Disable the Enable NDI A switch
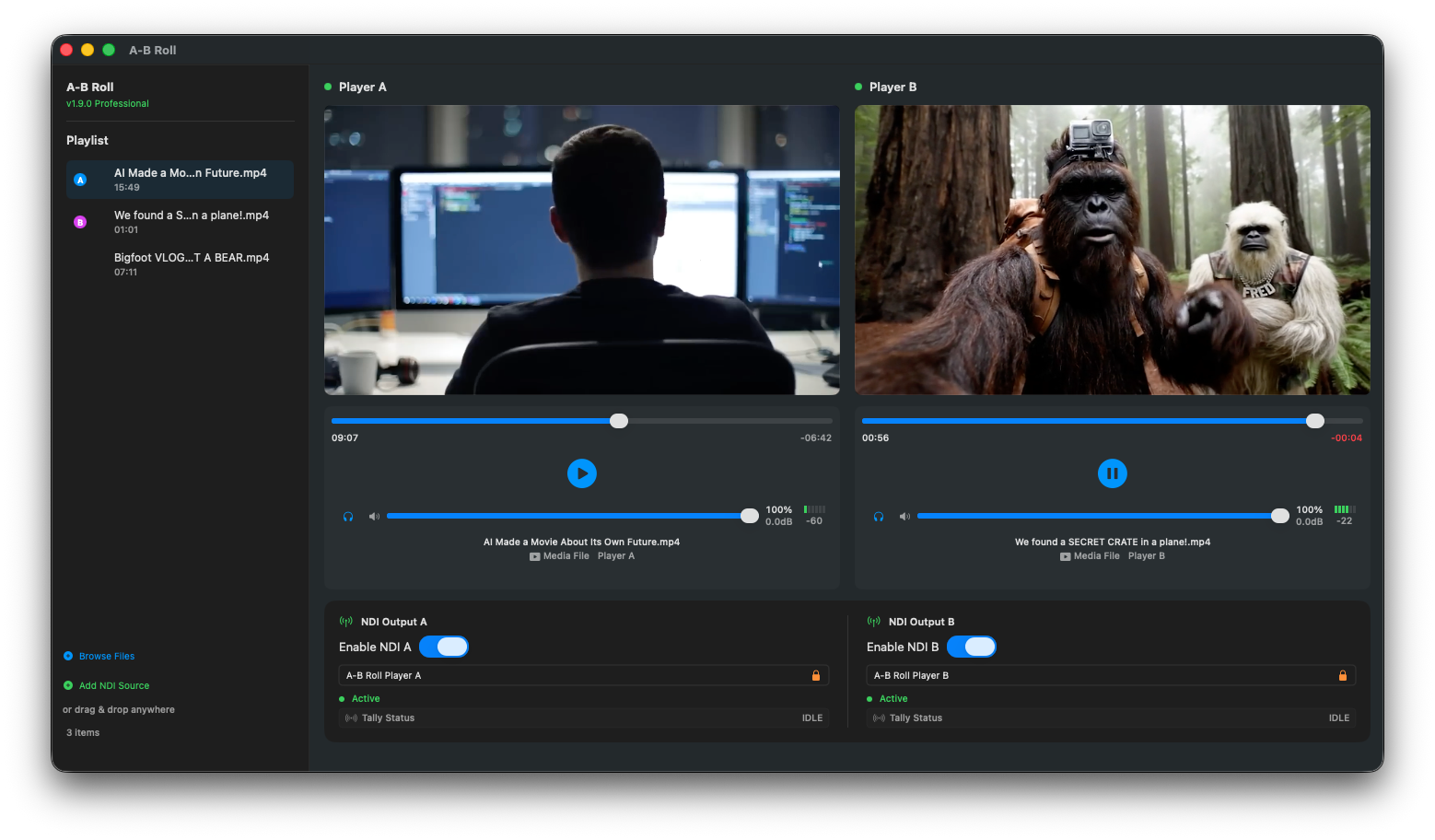Viewport: 1435px width, 840px height. click(444, 647)
